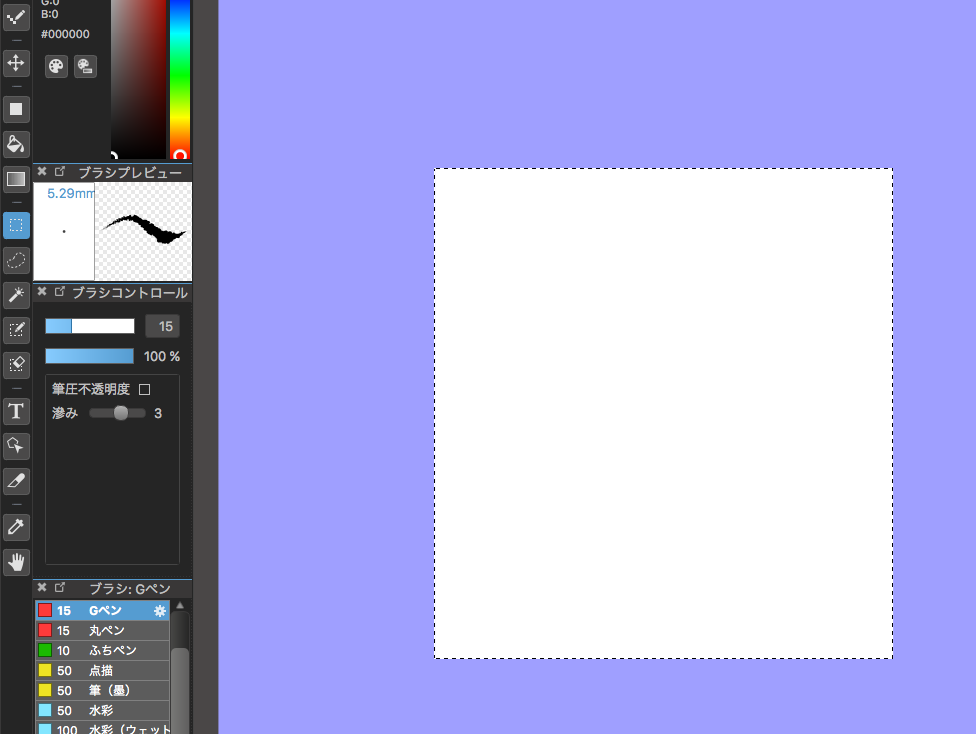
Task: Pop out the ブラシ: Gペン panel
Action: pyautogui.click(x=60, y=587)
